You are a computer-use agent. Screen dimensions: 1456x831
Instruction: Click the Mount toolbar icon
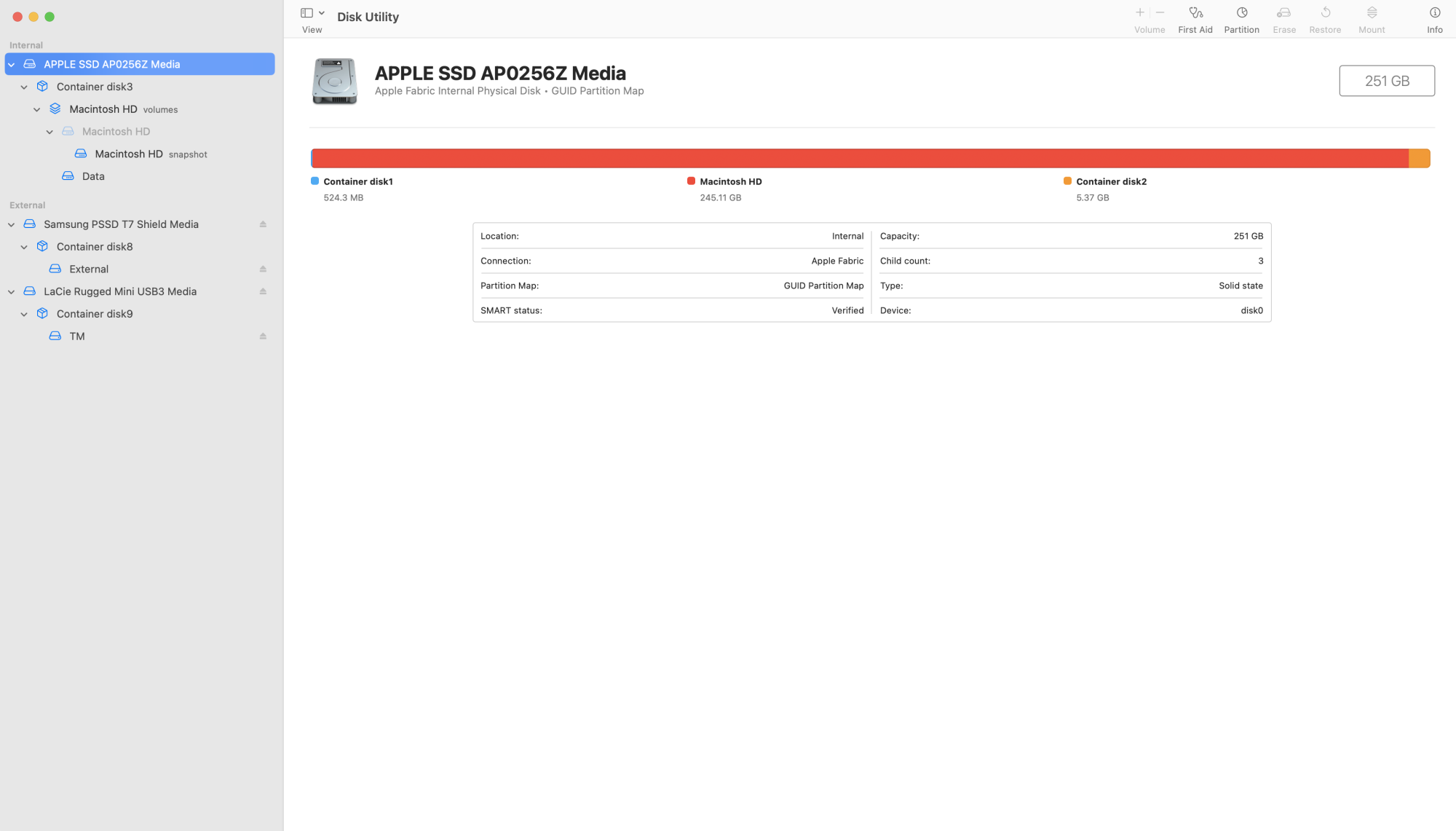[1372, 13]
